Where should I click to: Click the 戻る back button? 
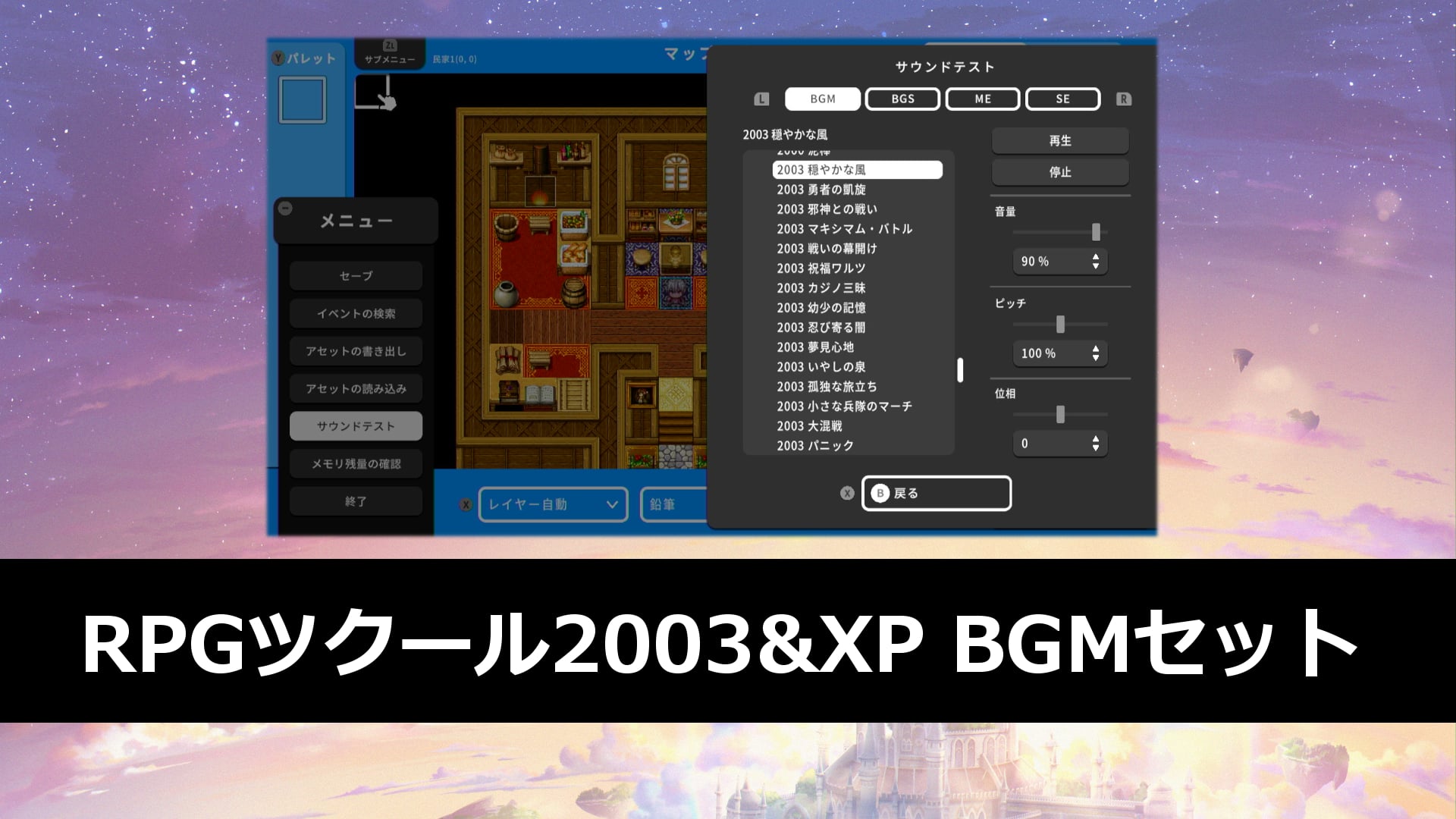click(x=937, y=493)
